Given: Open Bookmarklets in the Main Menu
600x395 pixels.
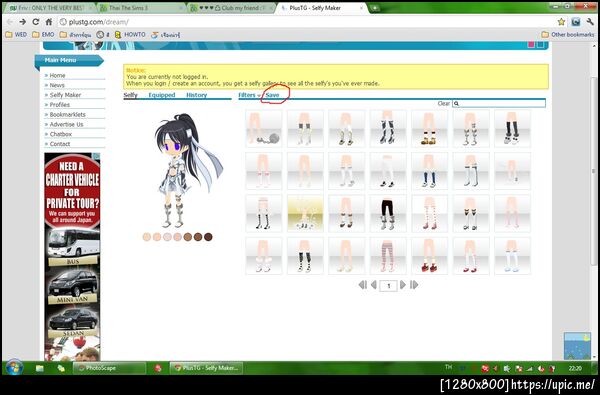Looking at the screenshot, I should [67, 114].
